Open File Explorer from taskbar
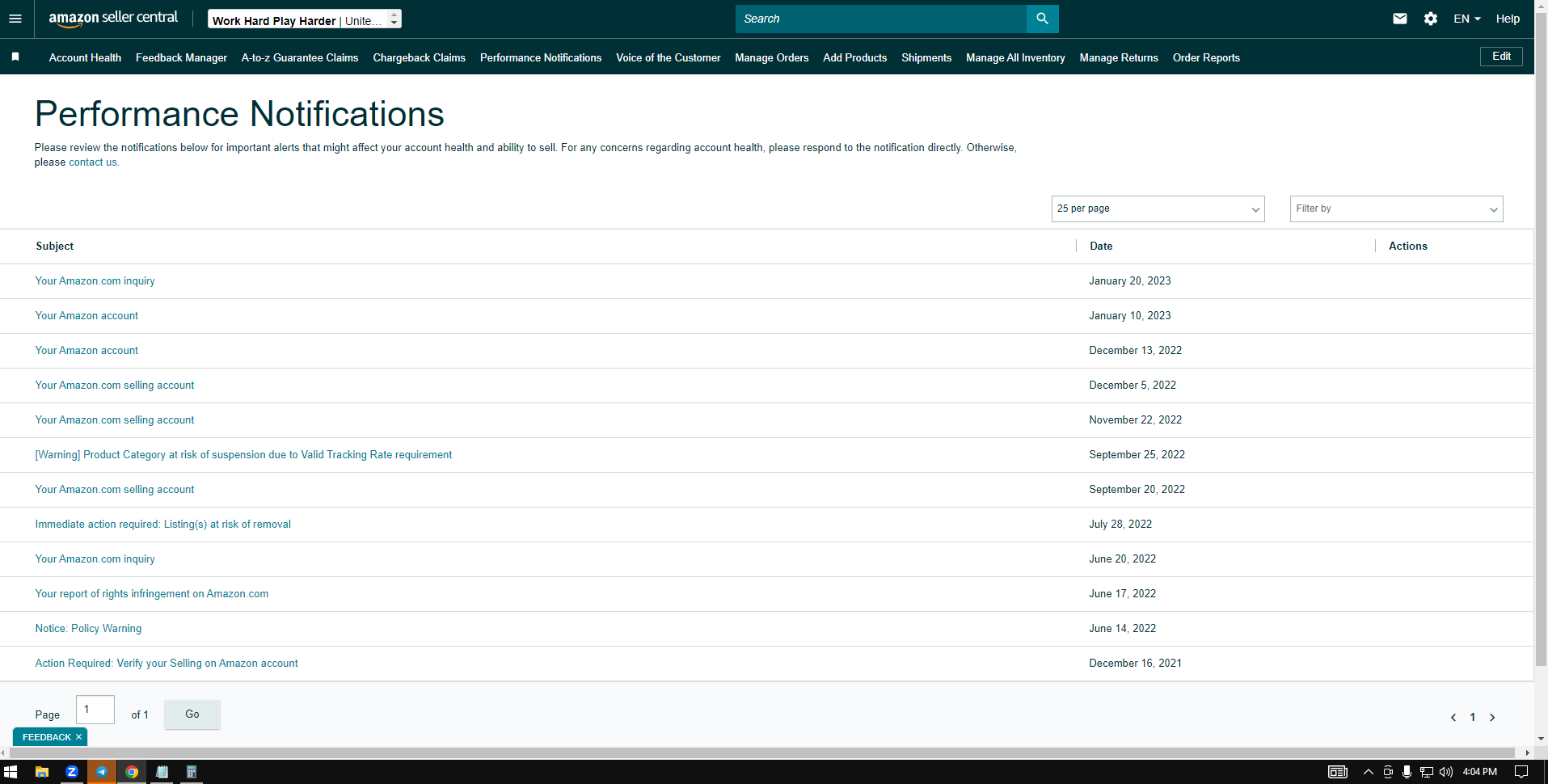 (x=42, y=772)
